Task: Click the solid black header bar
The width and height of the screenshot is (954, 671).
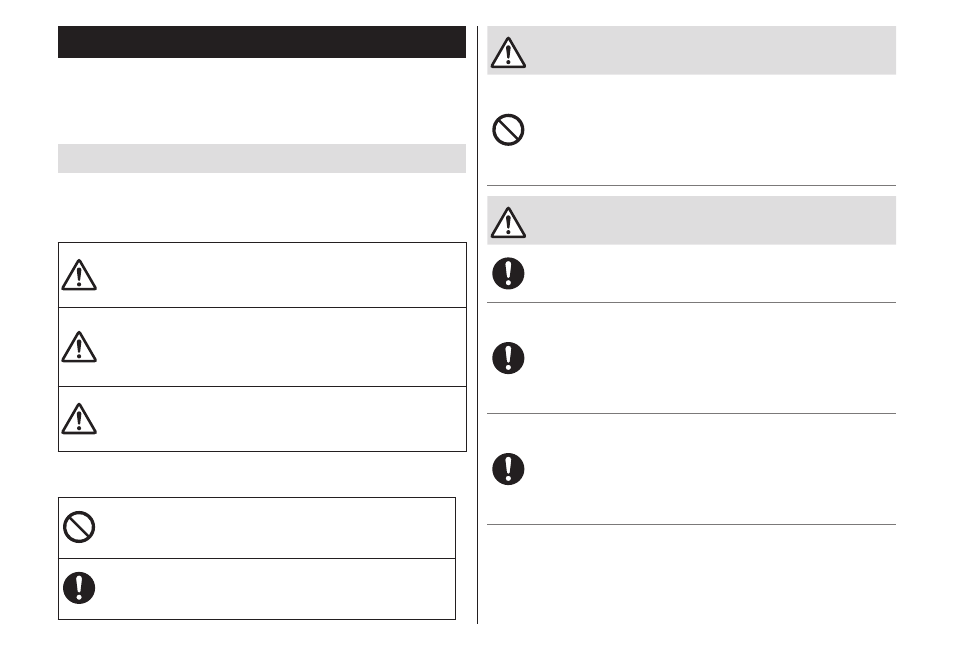Action: click(x=262, y=42)
